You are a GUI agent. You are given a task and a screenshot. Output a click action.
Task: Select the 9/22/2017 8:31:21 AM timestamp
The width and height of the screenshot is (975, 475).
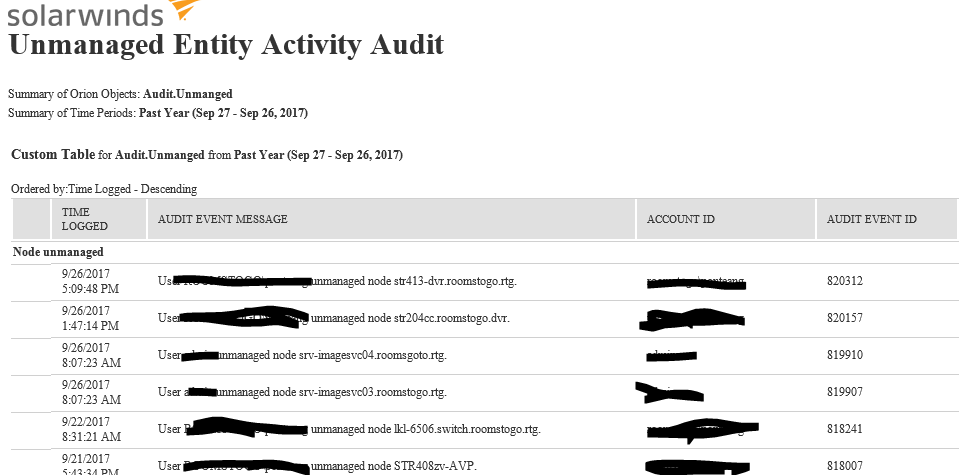91,429
